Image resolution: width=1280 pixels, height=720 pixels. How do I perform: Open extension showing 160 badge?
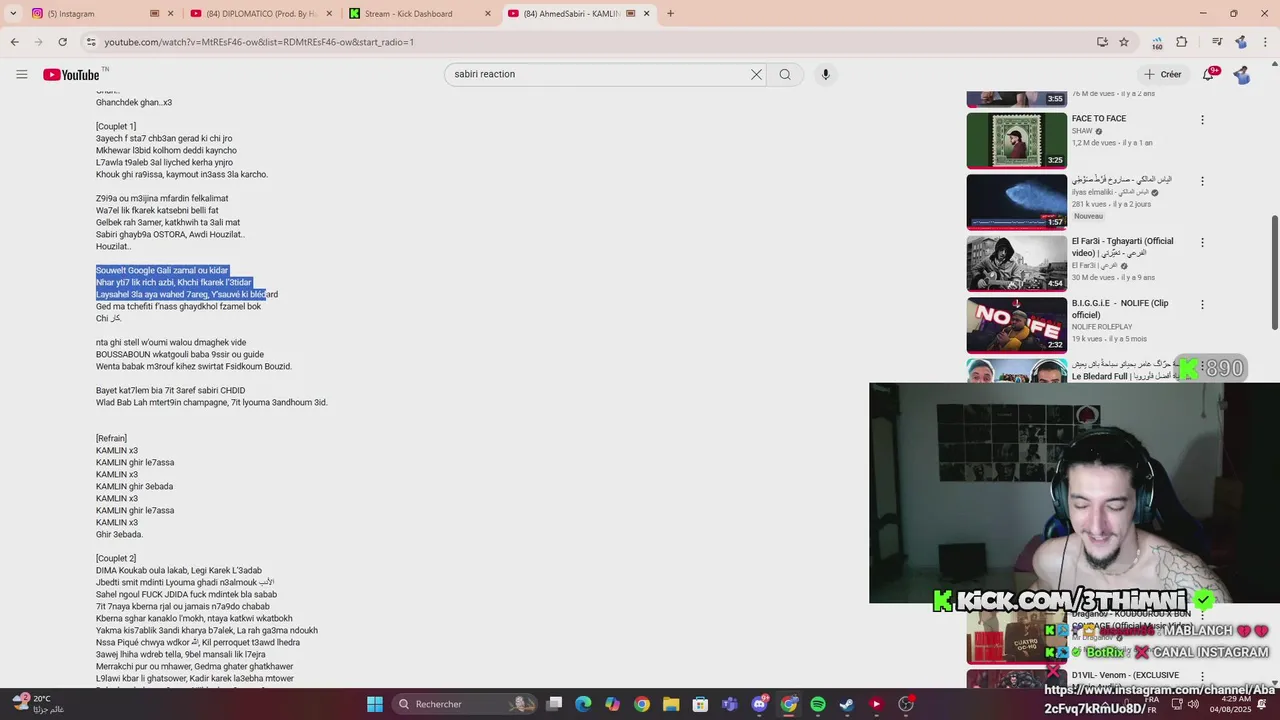[x=1157, y=42]
